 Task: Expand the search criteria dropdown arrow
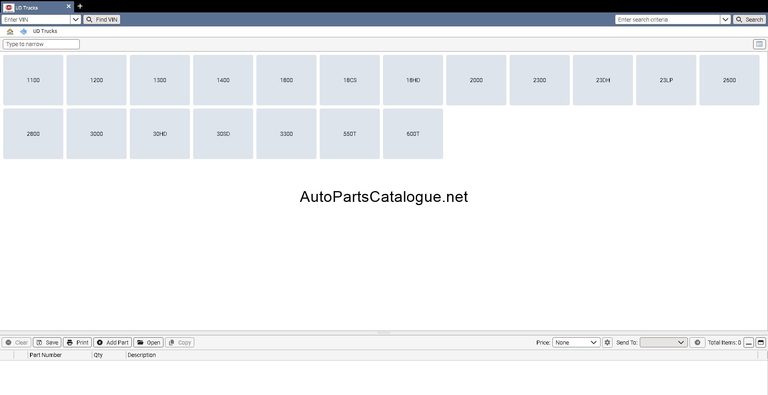pyautogui.click(x=725, y=20)
